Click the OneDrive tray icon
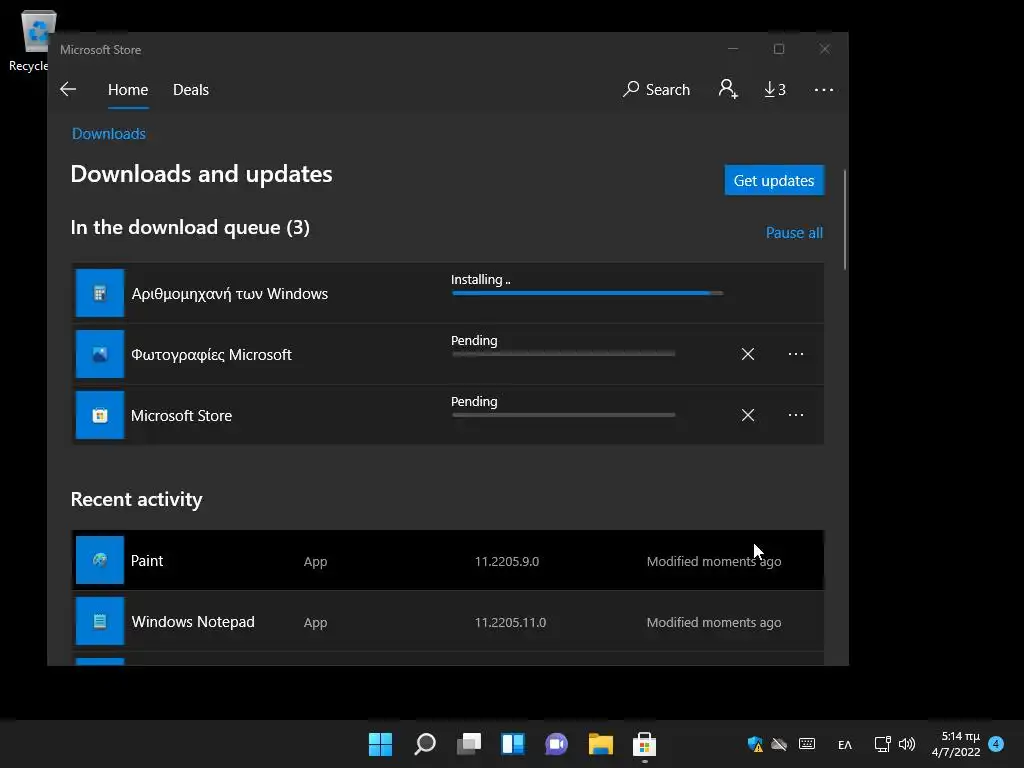Image resolution: width=1024 pixels, height=768 pixels. click(x=779, y=744)
